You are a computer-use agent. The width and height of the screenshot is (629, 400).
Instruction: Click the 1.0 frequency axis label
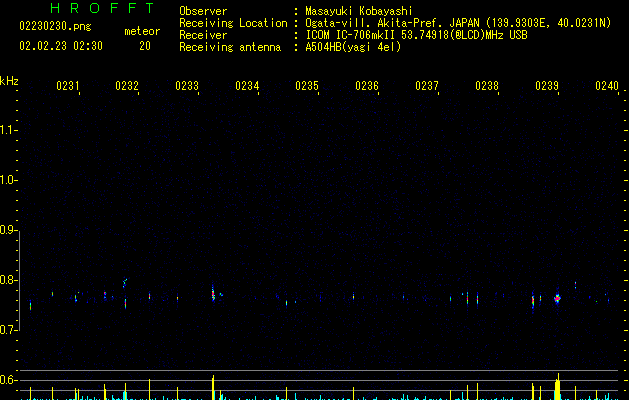coord(8,180)
